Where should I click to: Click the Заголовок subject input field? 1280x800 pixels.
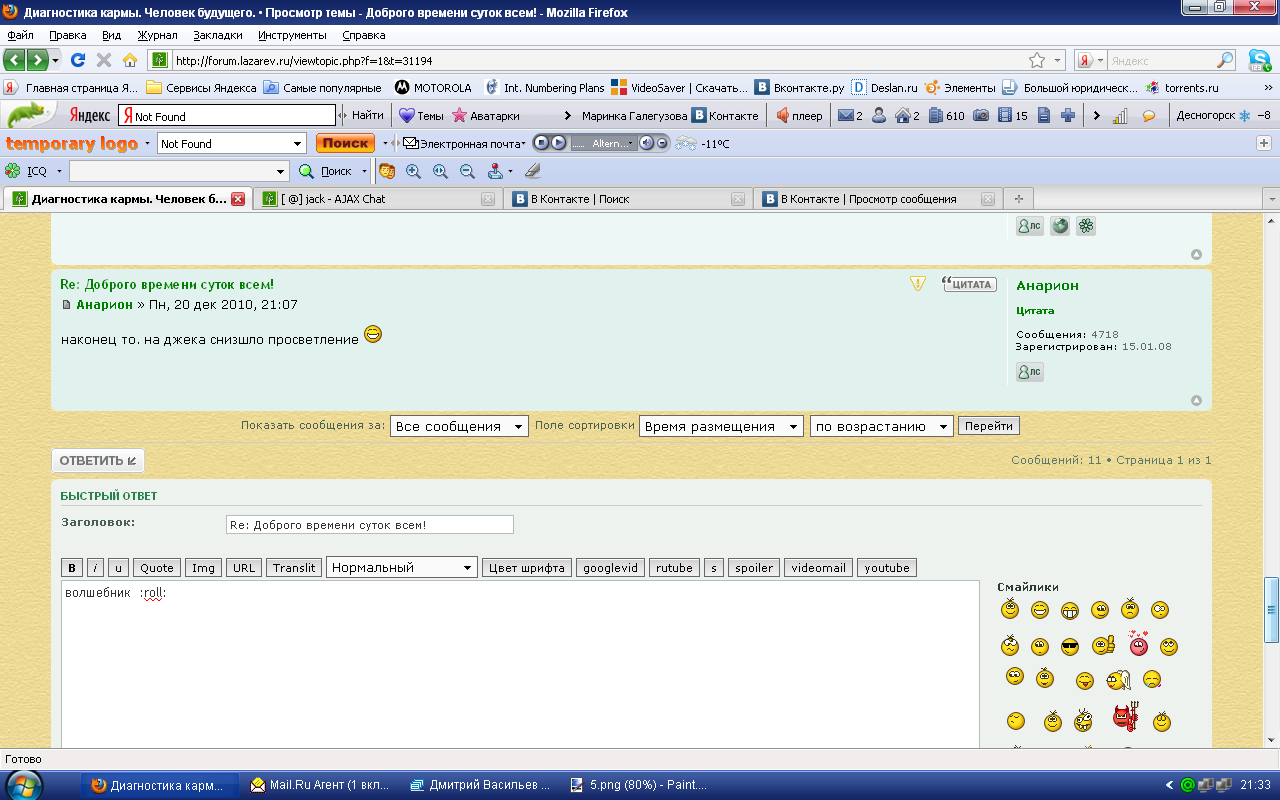pyautogui.click(x=369, y=525)
